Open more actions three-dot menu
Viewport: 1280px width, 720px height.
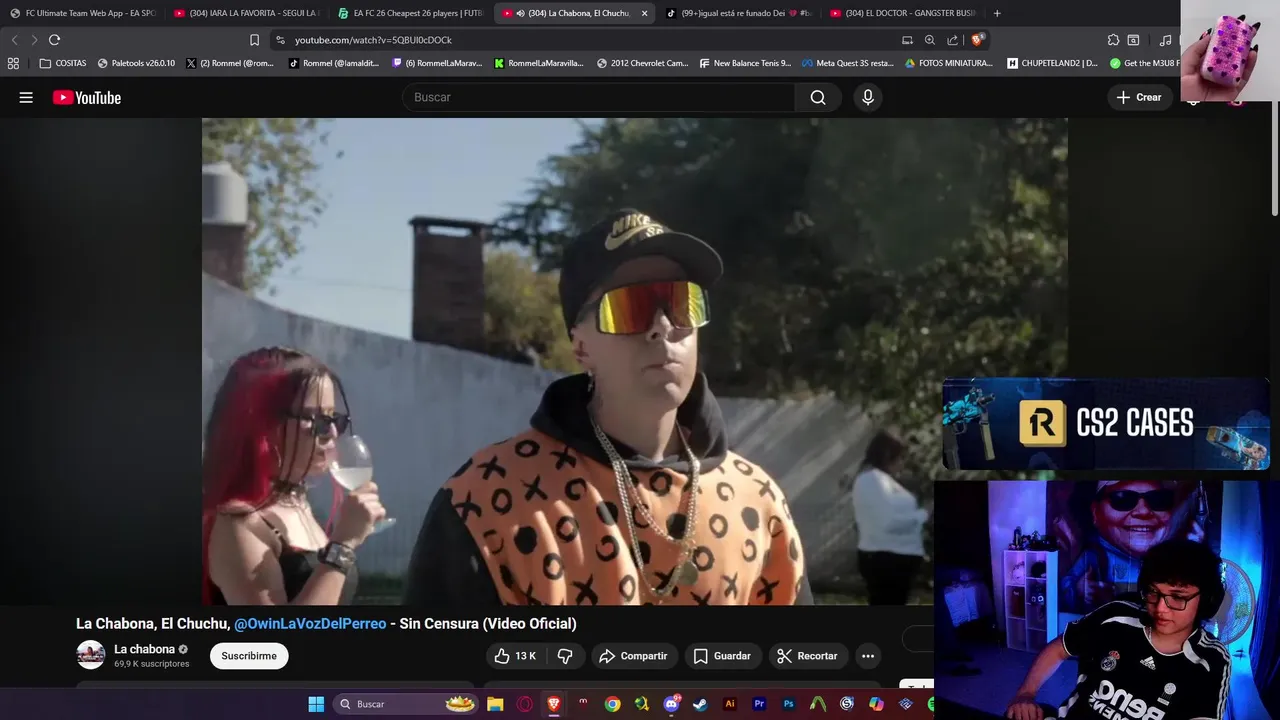coord(868,656)
